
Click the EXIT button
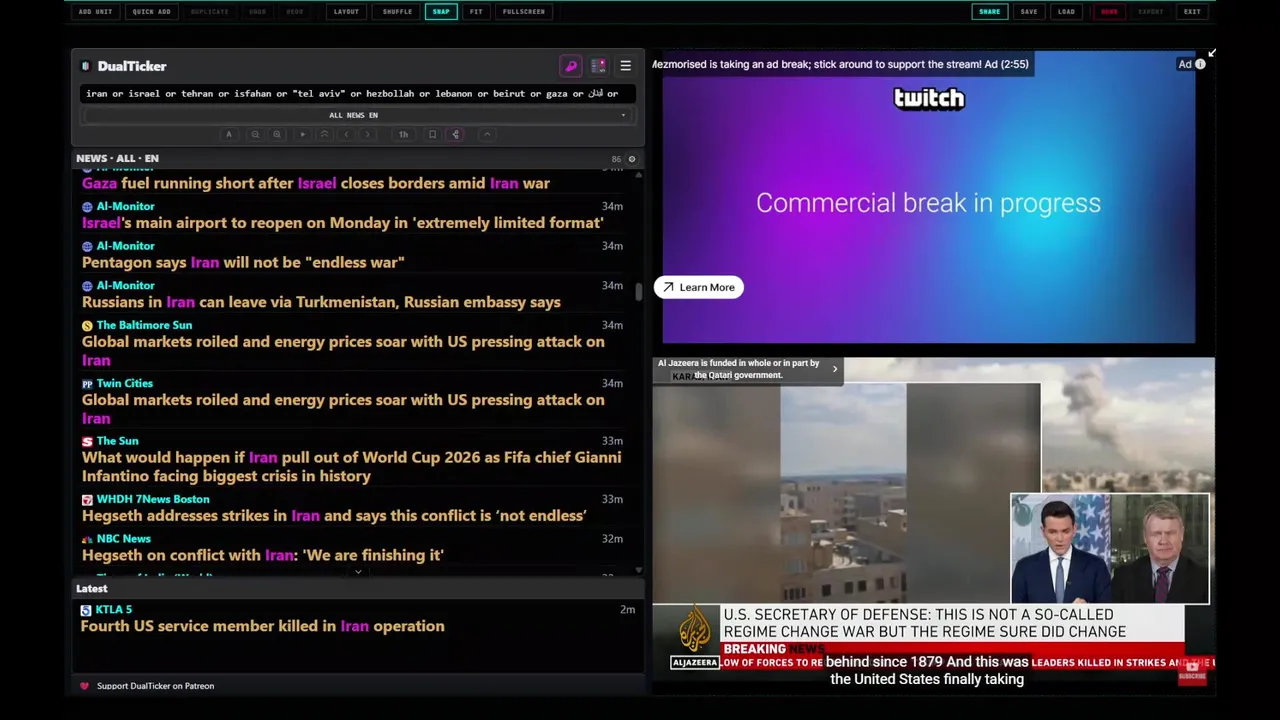click(1192, 12)
